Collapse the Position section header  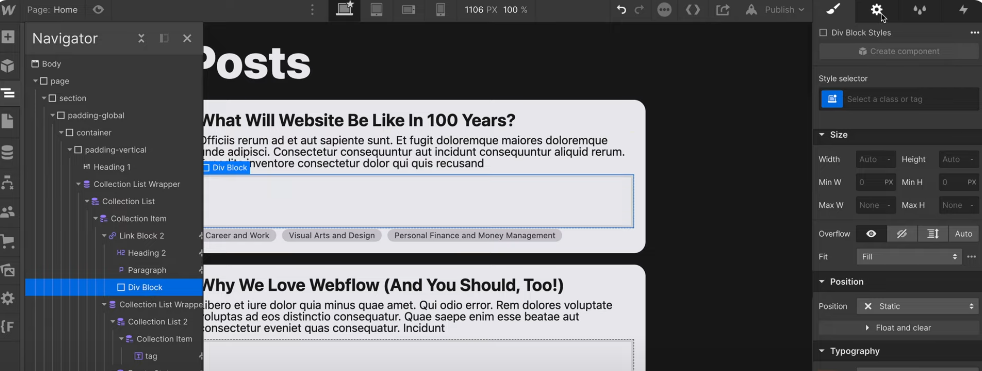pos(896,282)
